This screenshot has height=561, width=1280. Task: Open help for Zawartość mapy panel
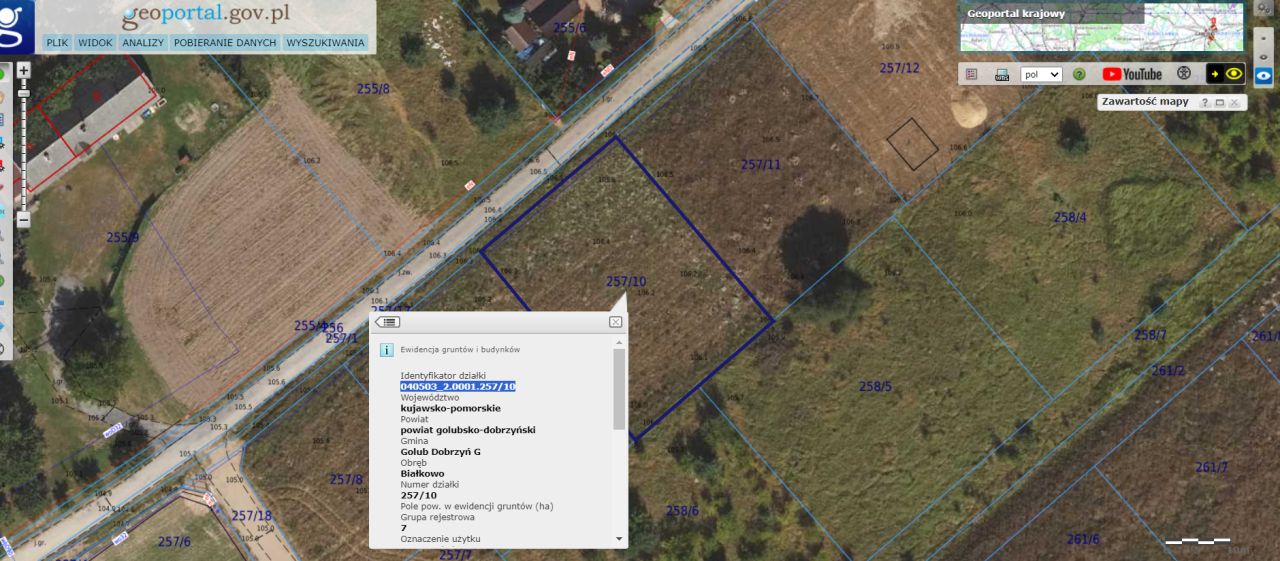(1205, 102)
